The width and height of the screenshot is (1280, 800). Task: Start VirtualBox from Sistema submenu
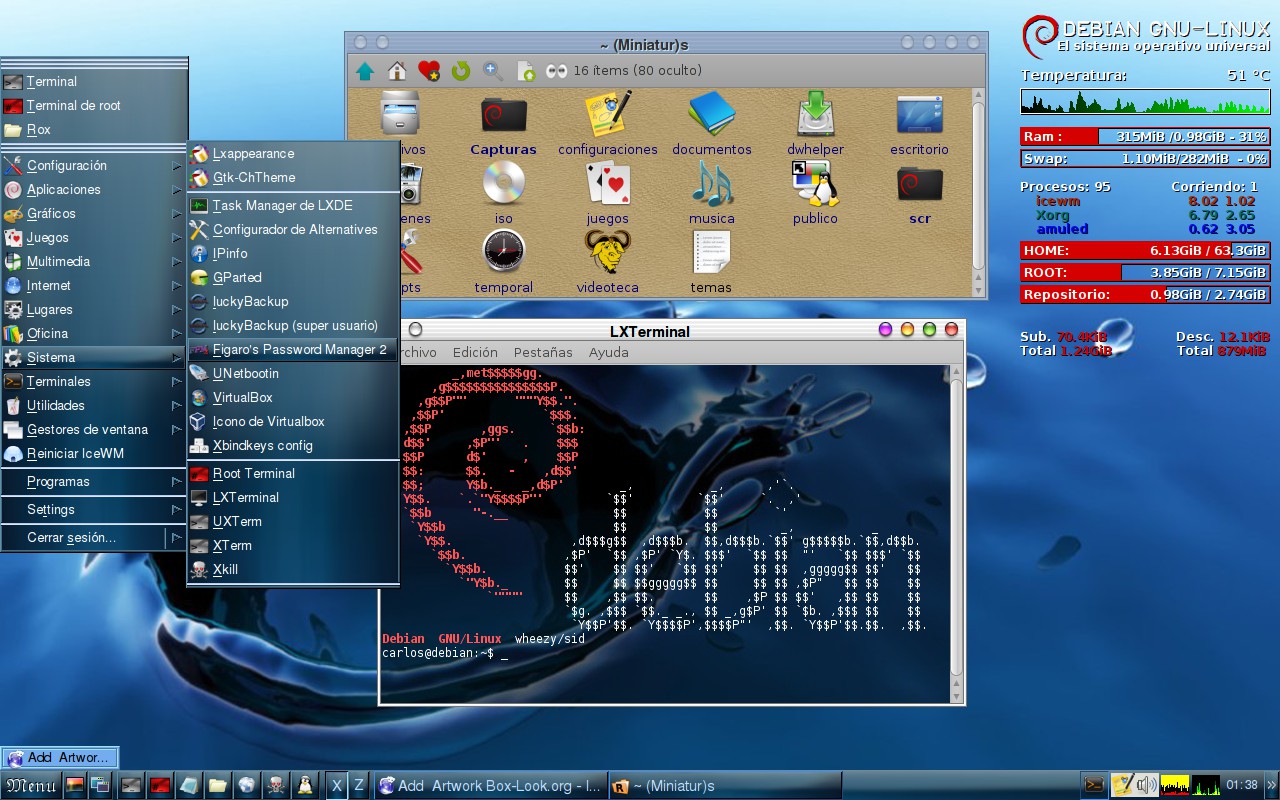click(x=293, y=397)
